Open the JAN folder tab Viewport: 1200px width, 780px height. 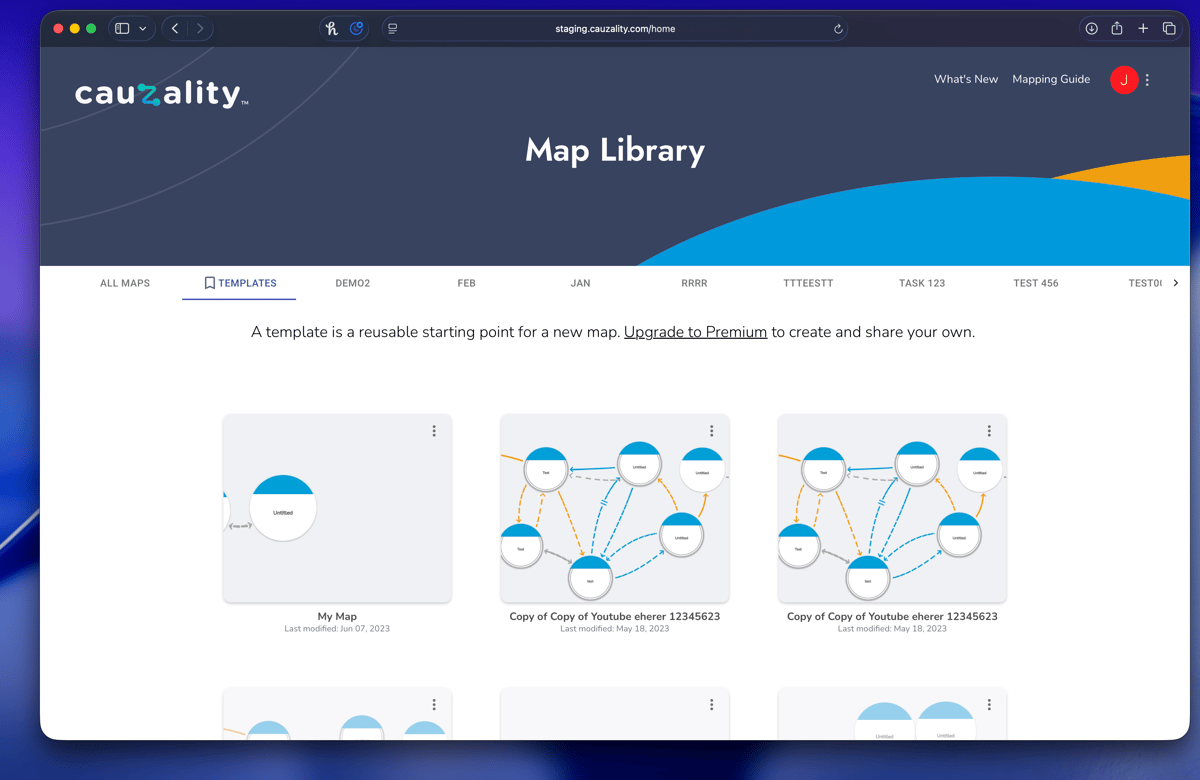(581, 283)
